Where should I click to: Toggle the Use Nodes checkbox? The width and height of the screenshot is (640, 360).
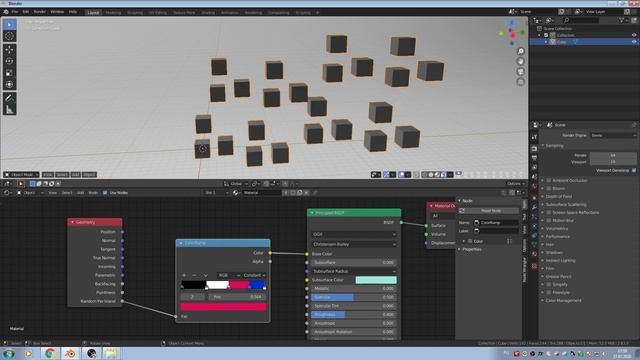click(x=105, y=193)
